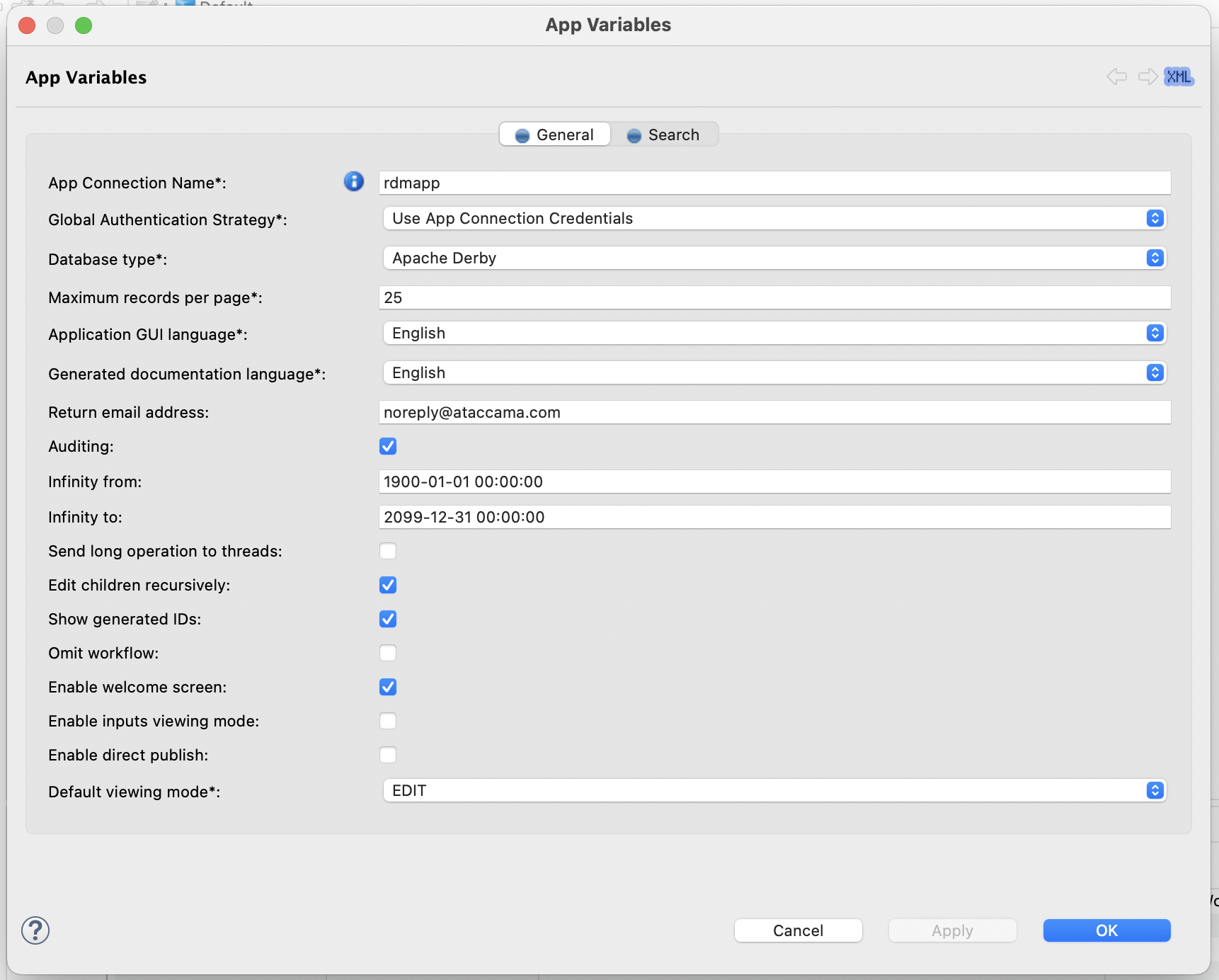
Task: Enable direct publish checkbox
Action: (388, 755)
